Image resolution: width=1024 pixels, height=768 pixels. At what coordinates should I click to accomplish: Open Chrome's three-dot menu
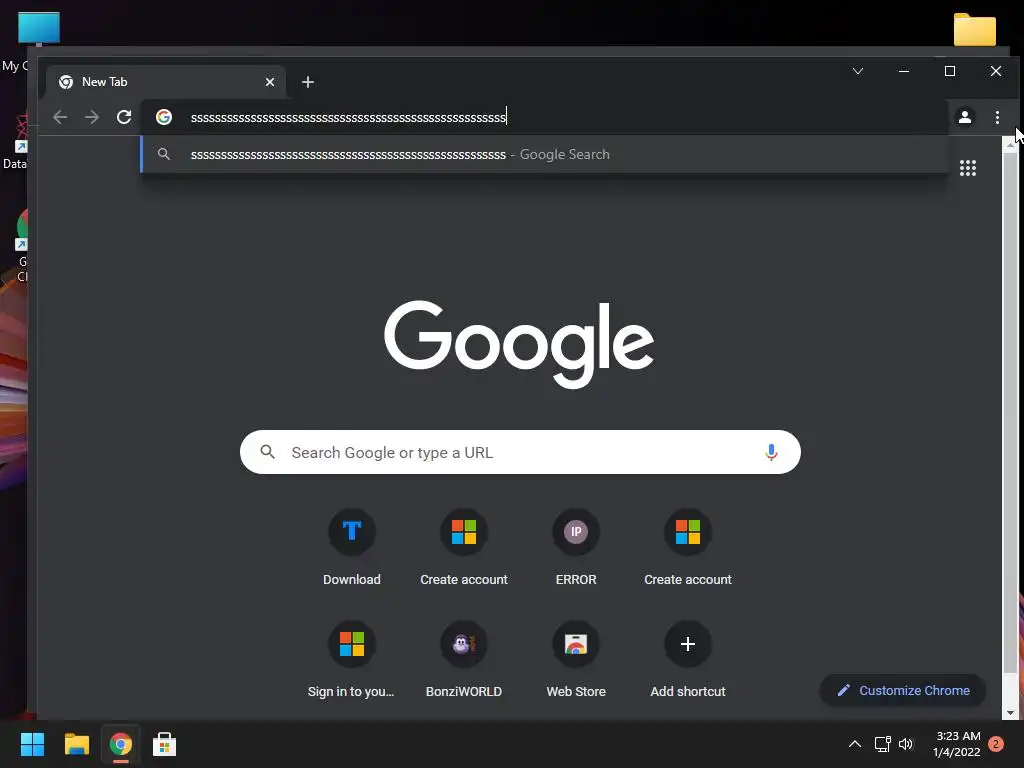coord(997,117)
